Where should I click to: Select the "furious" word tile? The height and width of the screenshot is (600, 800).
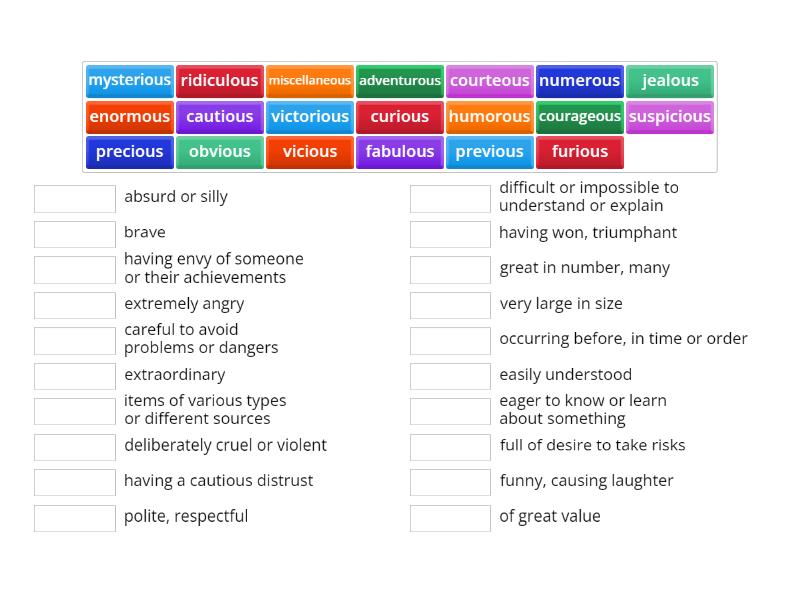(579, 152)
